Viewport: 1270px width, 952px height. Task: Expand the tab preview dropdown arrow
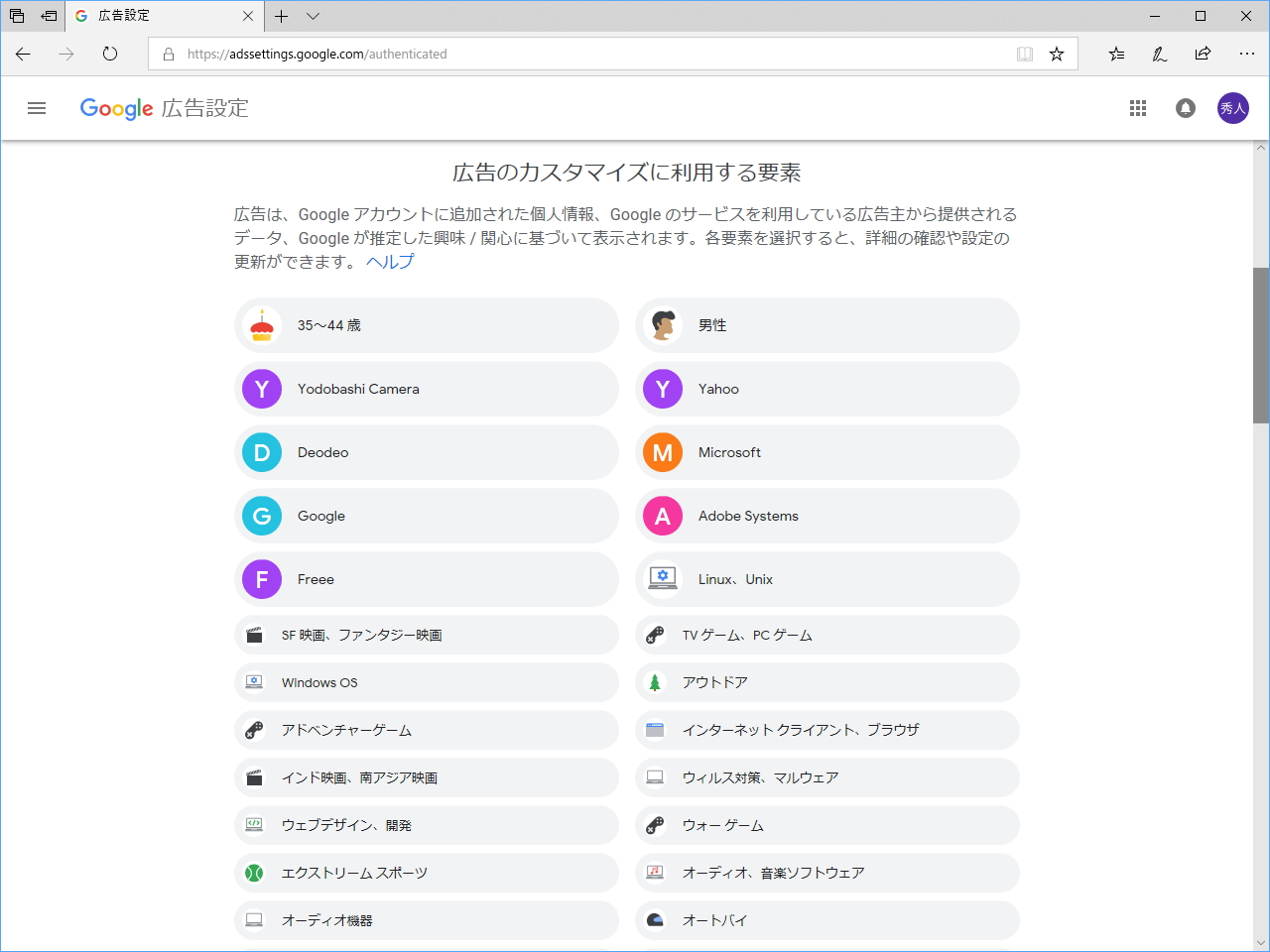[314, 16]
